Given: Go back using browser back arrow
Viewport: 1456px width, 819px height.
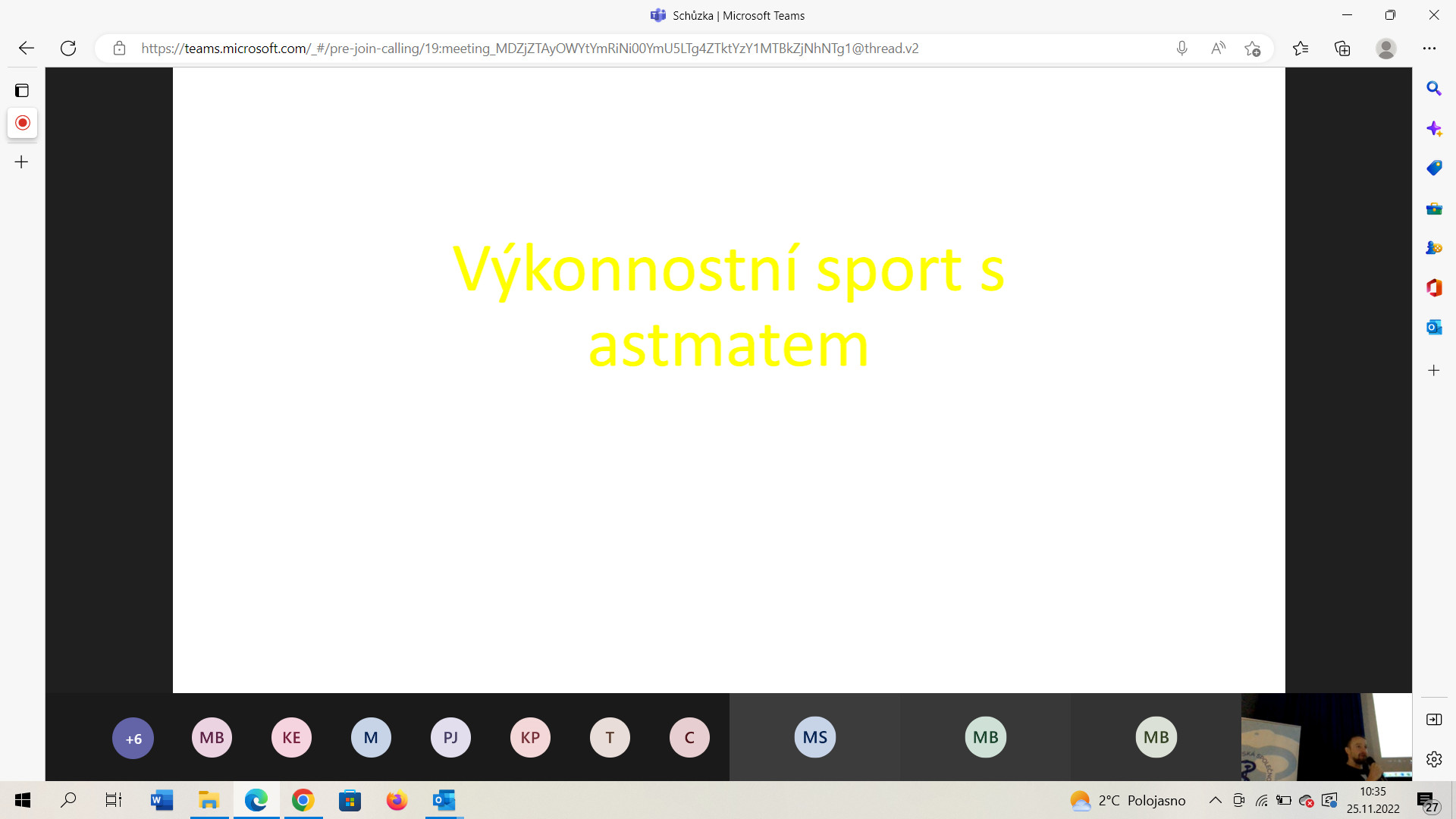Looking at the screenshot, I should tap(27, 49).
